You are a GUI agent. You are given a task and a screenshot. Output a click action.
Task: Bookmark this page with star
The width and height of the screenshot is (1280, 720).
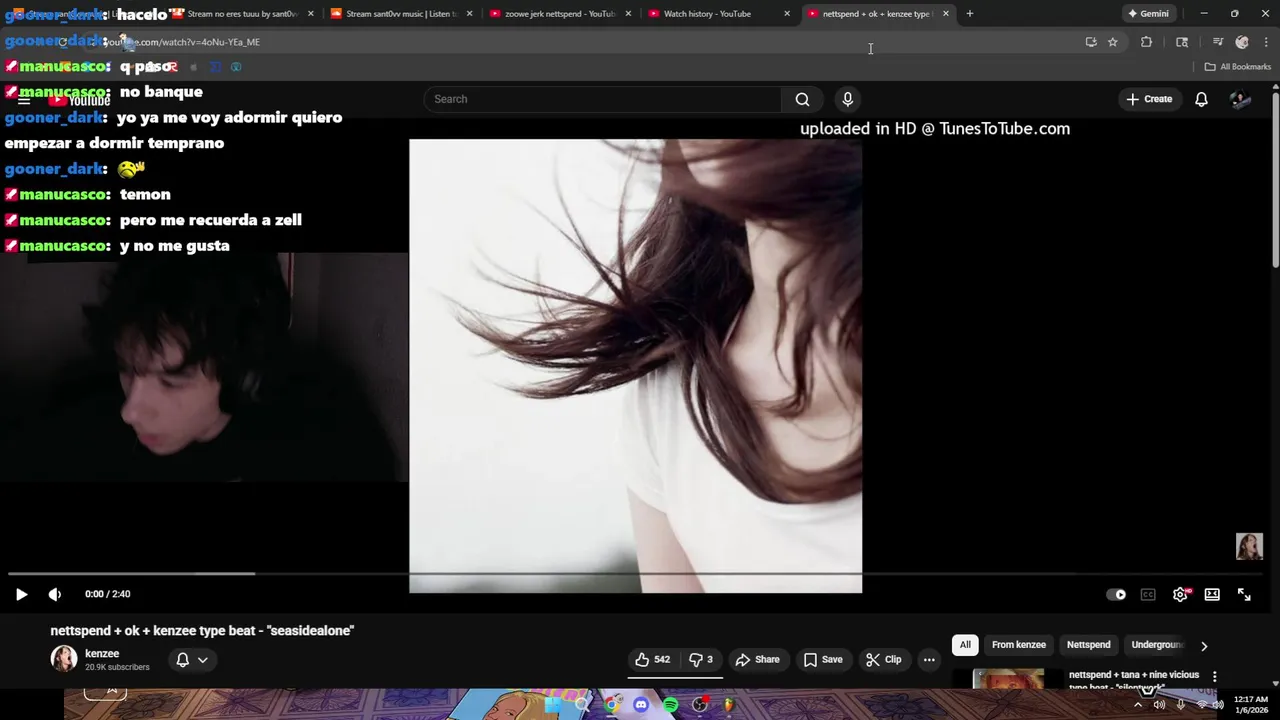coord(1112,42)
